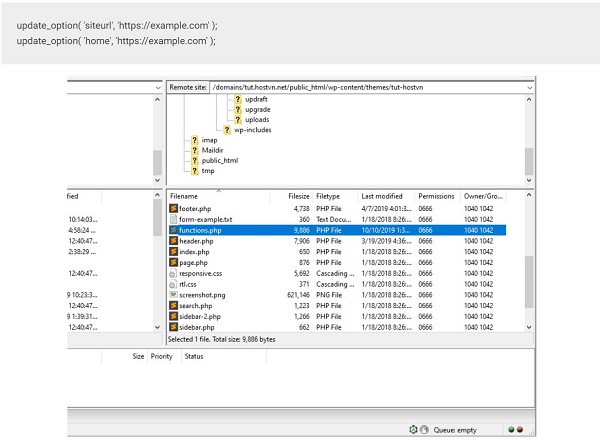Click the Queue: empty status text

coord(455,430)
